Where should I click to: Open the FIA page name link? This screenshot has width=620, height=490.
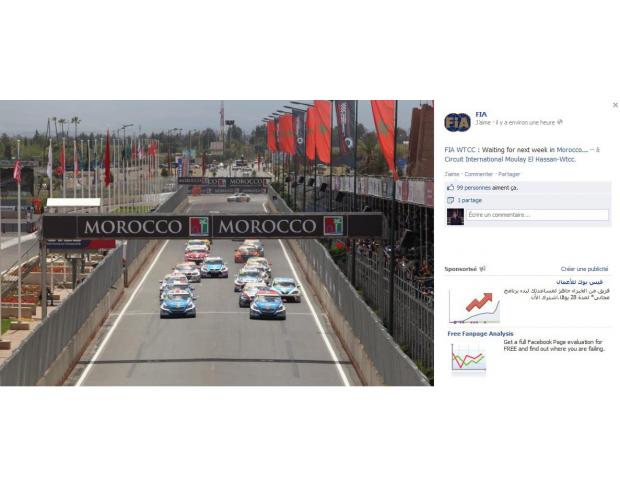point(481,114)
